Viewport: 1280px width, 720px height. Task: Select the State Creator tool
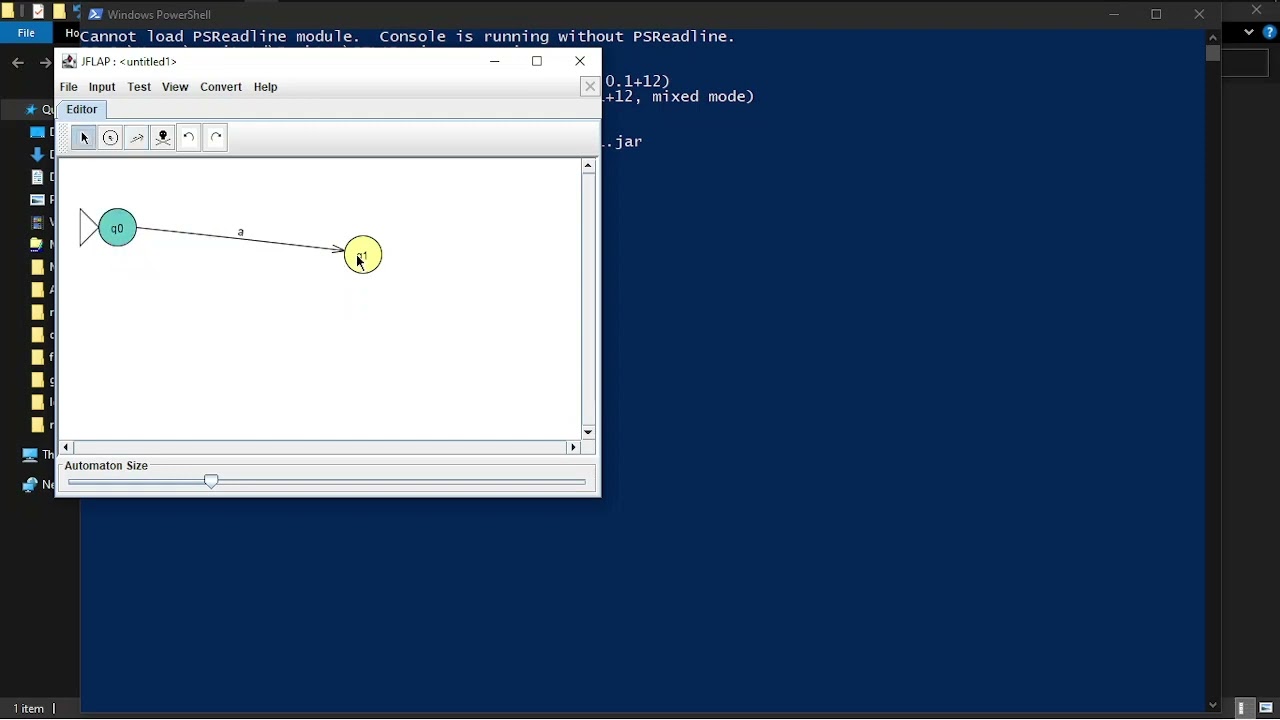111,138
